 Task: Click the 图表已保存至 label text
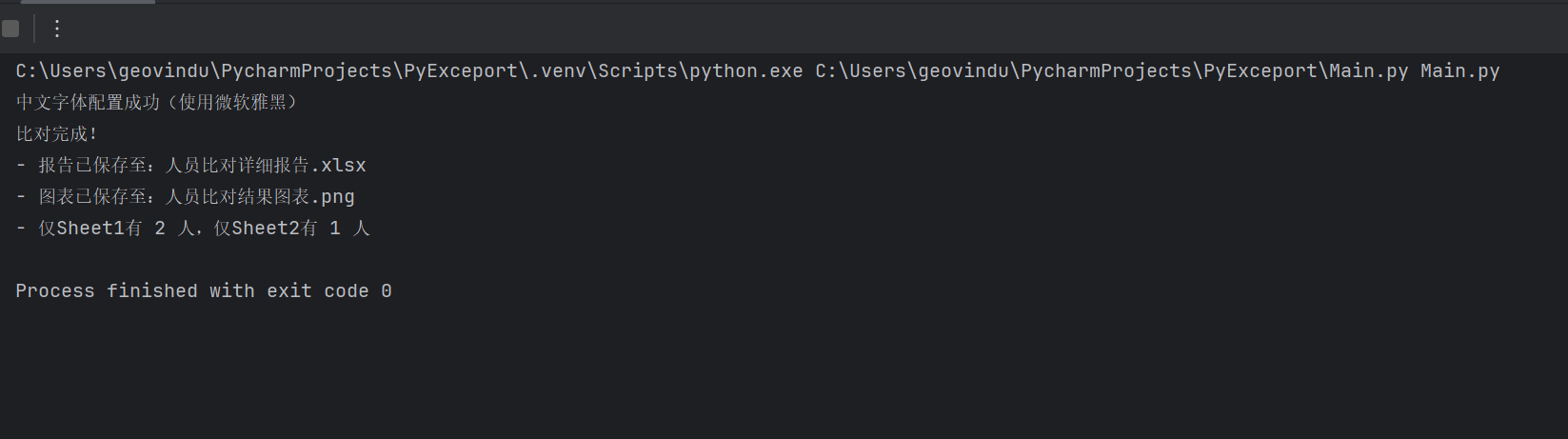[x=93, y=197]
